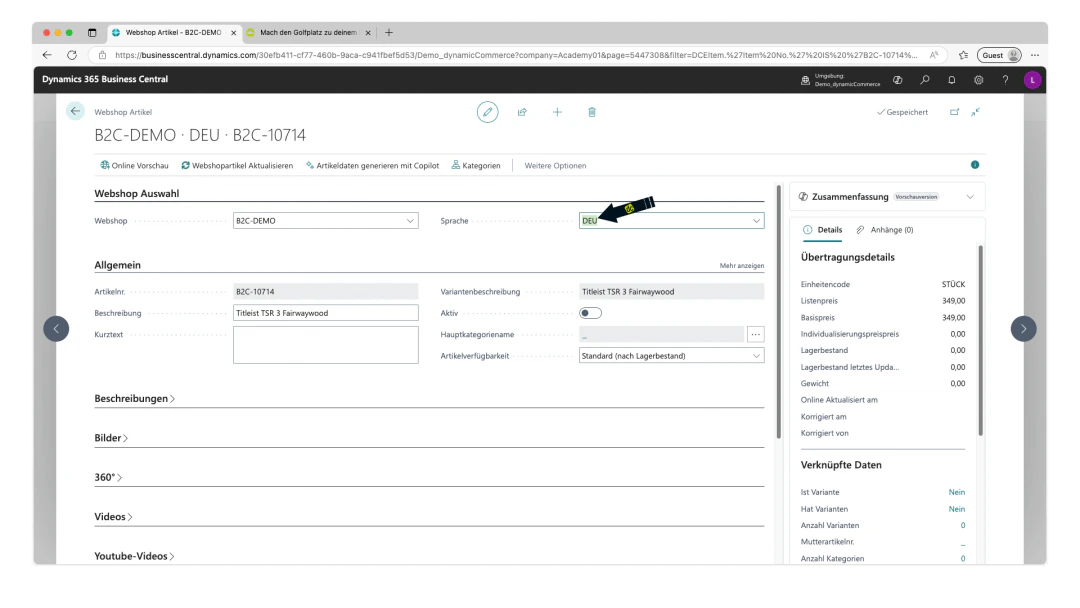
Task: Click the Hauptkategoriename lookup ellipsis button
Action: click(x=756, y=335)
